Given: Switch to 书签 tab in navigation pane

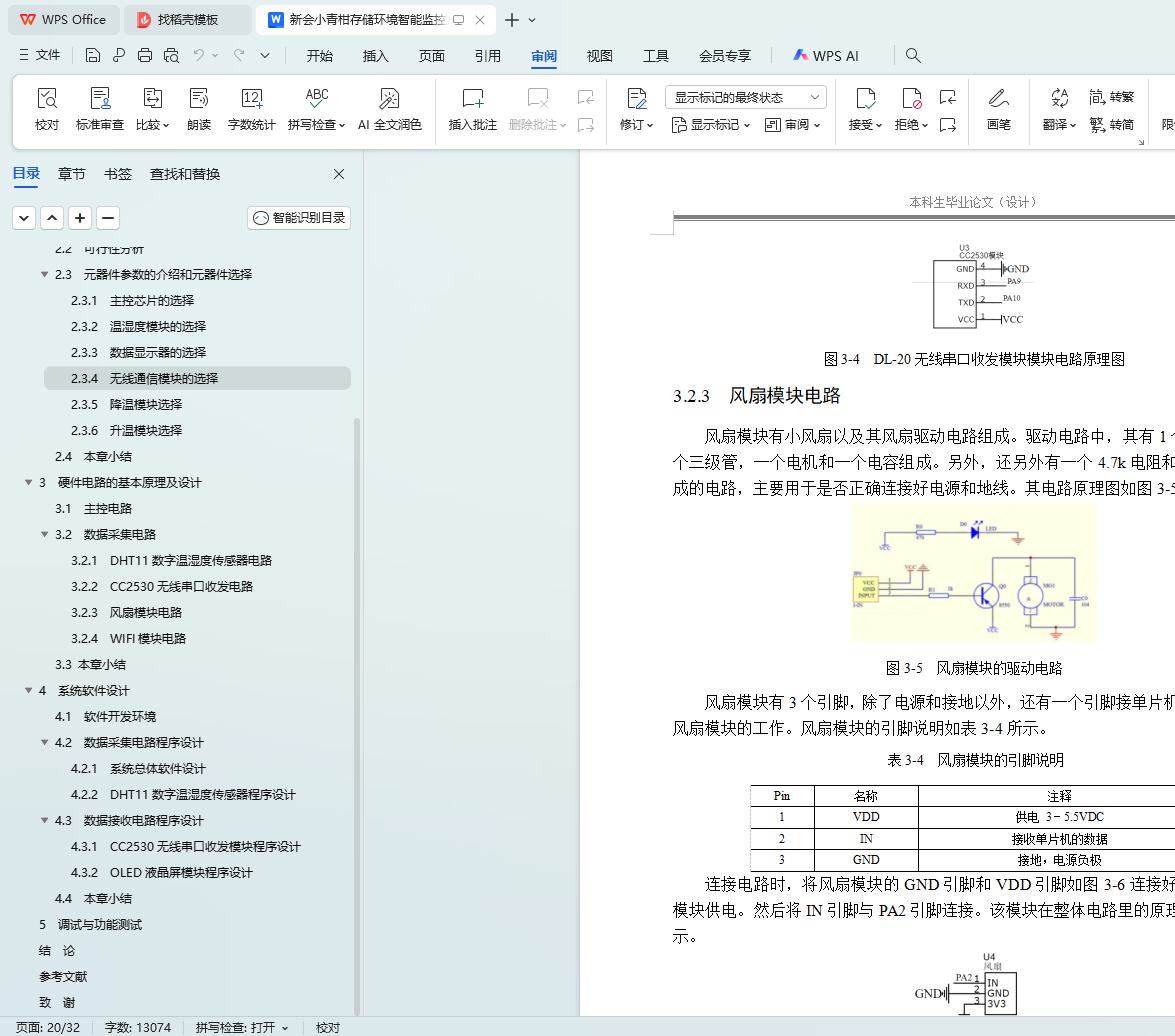Looking at the screenshot, I should tap(118, 174).
